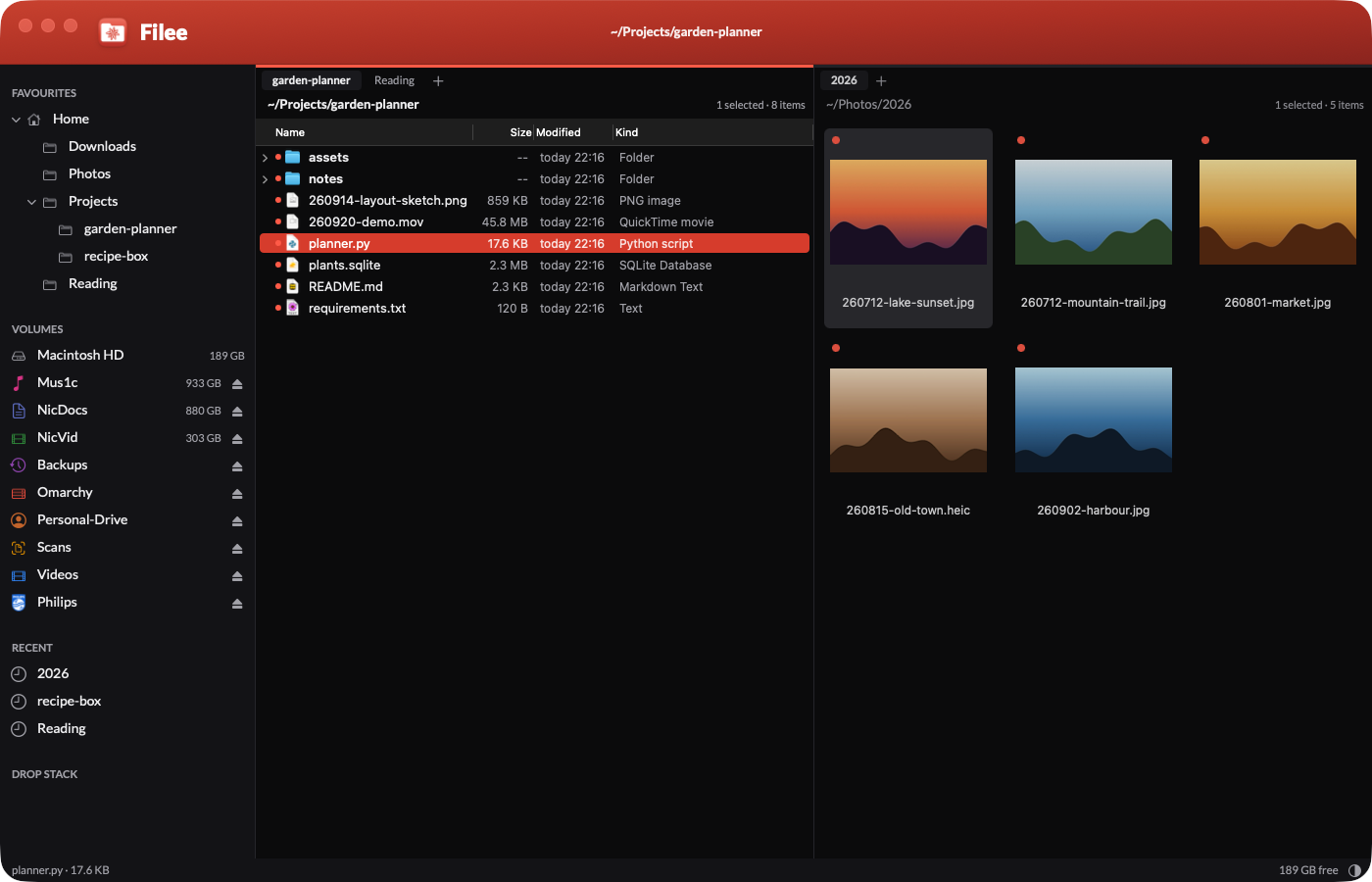Eject the Scans volume
The width and height of the screenshot is (1372, 882).
[x=237, y=548]
